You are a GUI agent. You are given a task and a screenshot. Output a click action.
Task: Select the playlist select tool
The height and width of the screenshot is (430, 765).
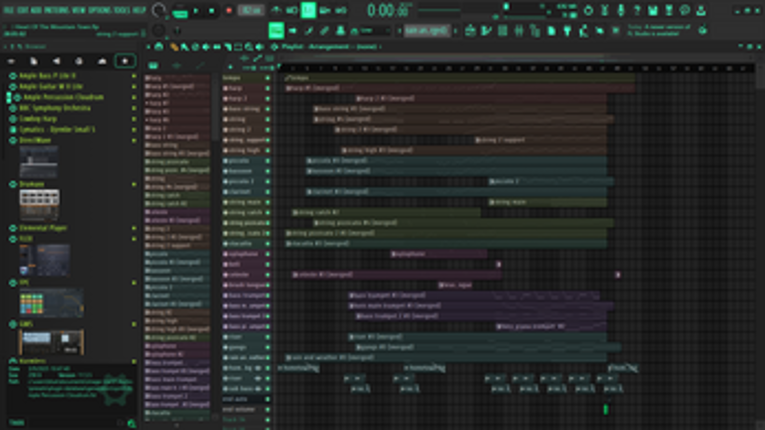[x=238, y=47]
